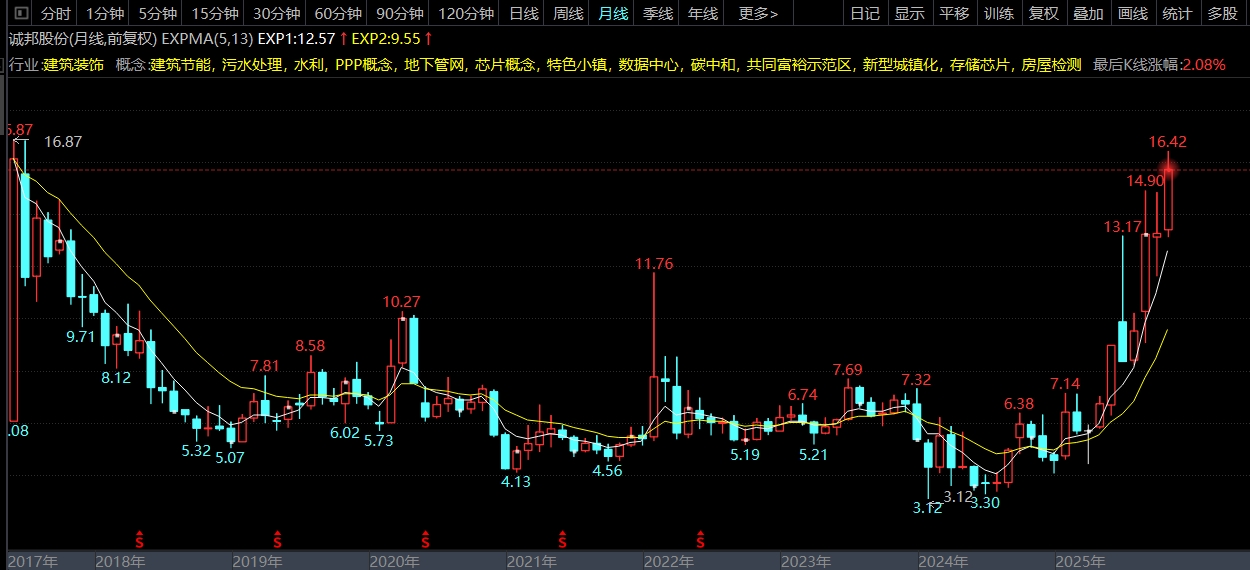This screenshot has width=1250, height=570.
Task: Click the 4.13 low price label
Action: [x=515, y=481]
